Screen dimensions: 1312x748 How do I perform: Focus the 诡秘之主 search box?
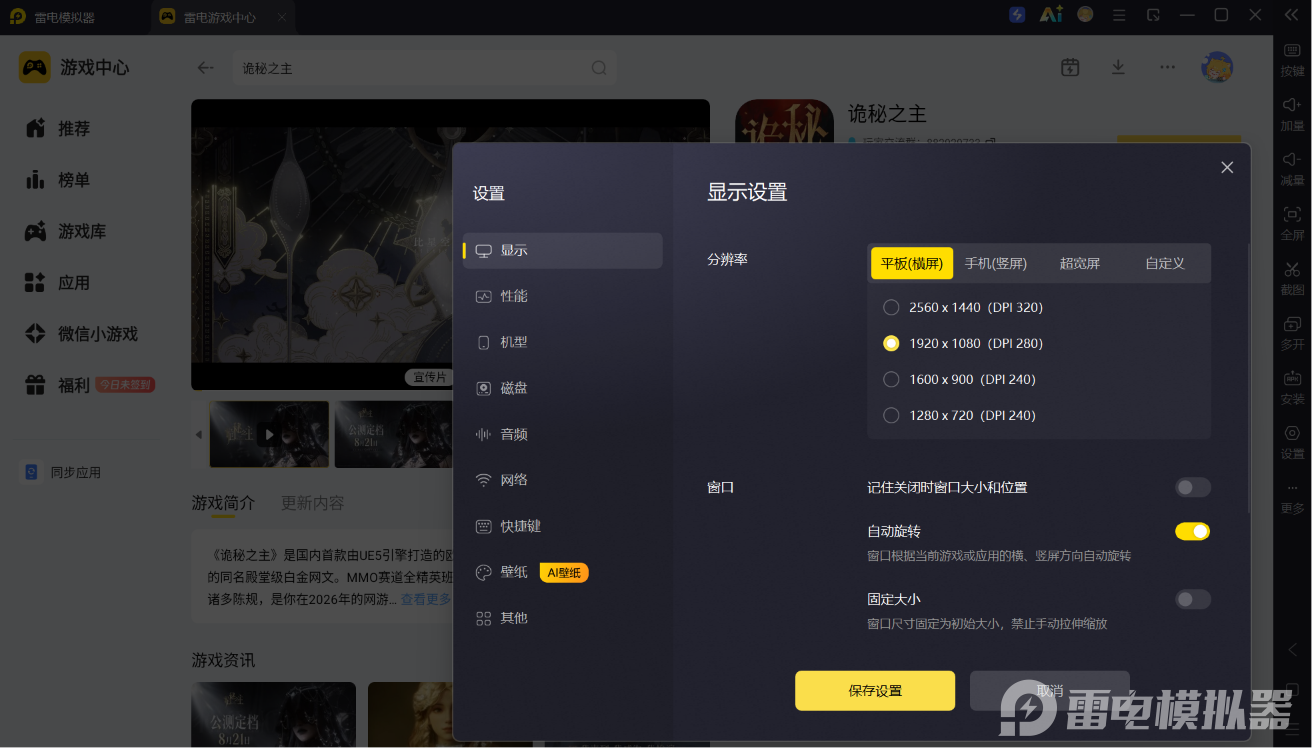tap(423, 68)
